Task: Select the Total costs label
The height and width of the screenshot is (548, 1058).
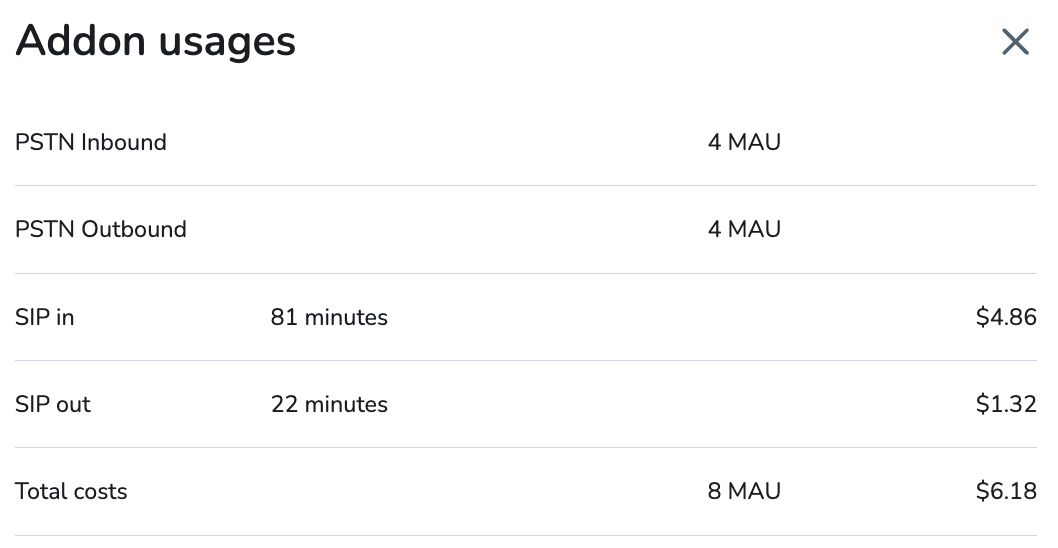Action: click(71, 492)
